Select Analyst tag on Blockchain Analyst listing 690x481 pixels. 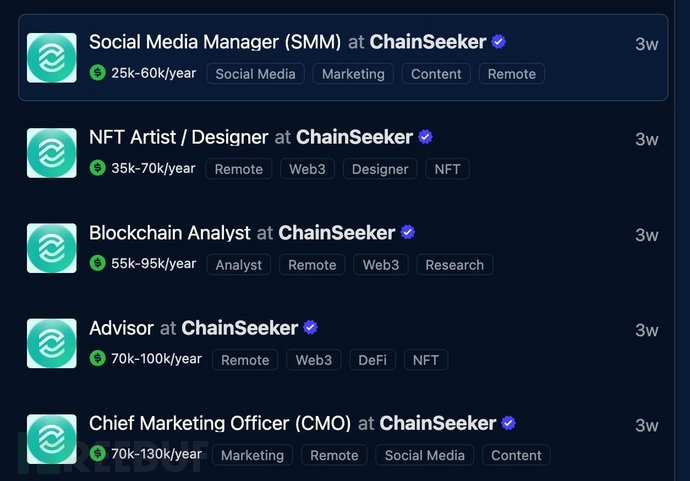(239, 265)
